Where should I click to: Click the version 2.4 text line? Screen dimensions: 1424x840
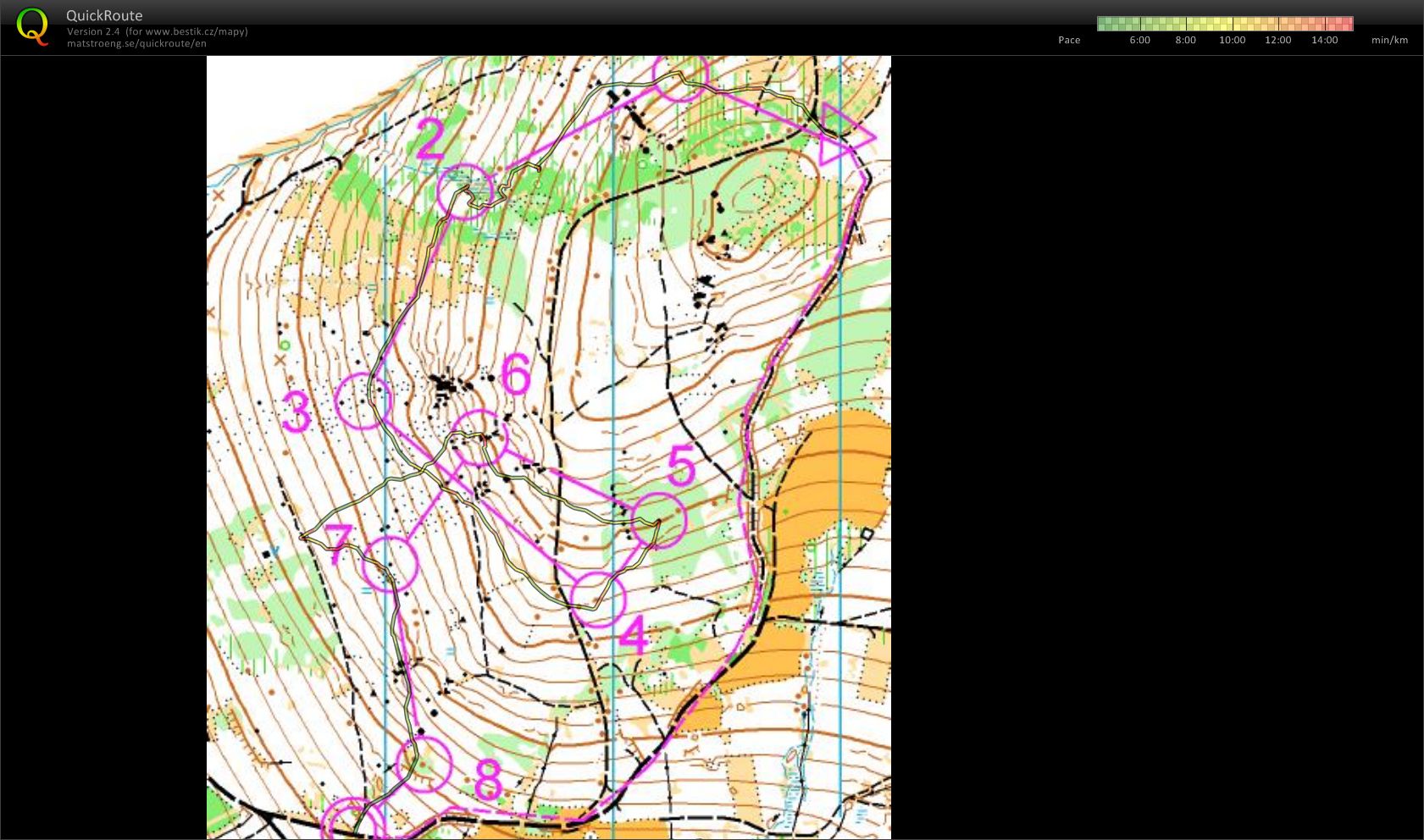click(x=158, y=31)
